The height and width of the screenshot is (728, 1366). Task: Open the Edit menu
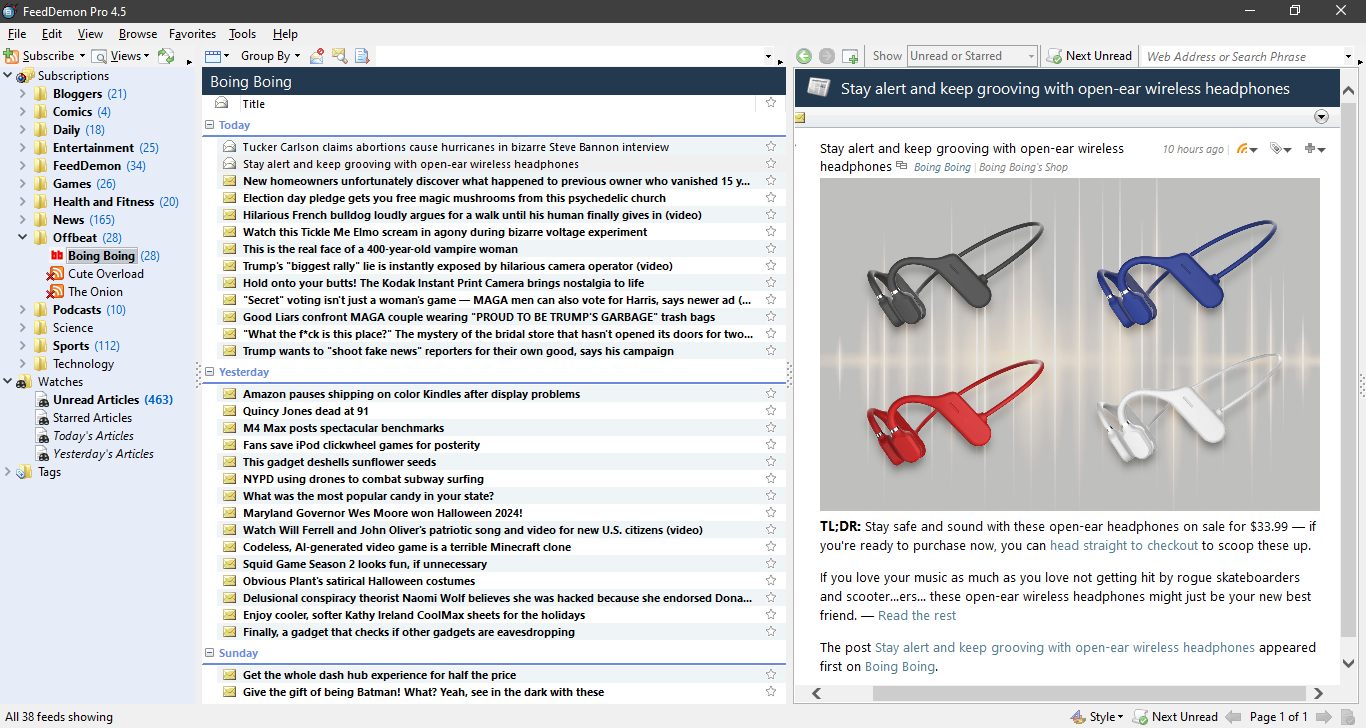coord(52,34)
